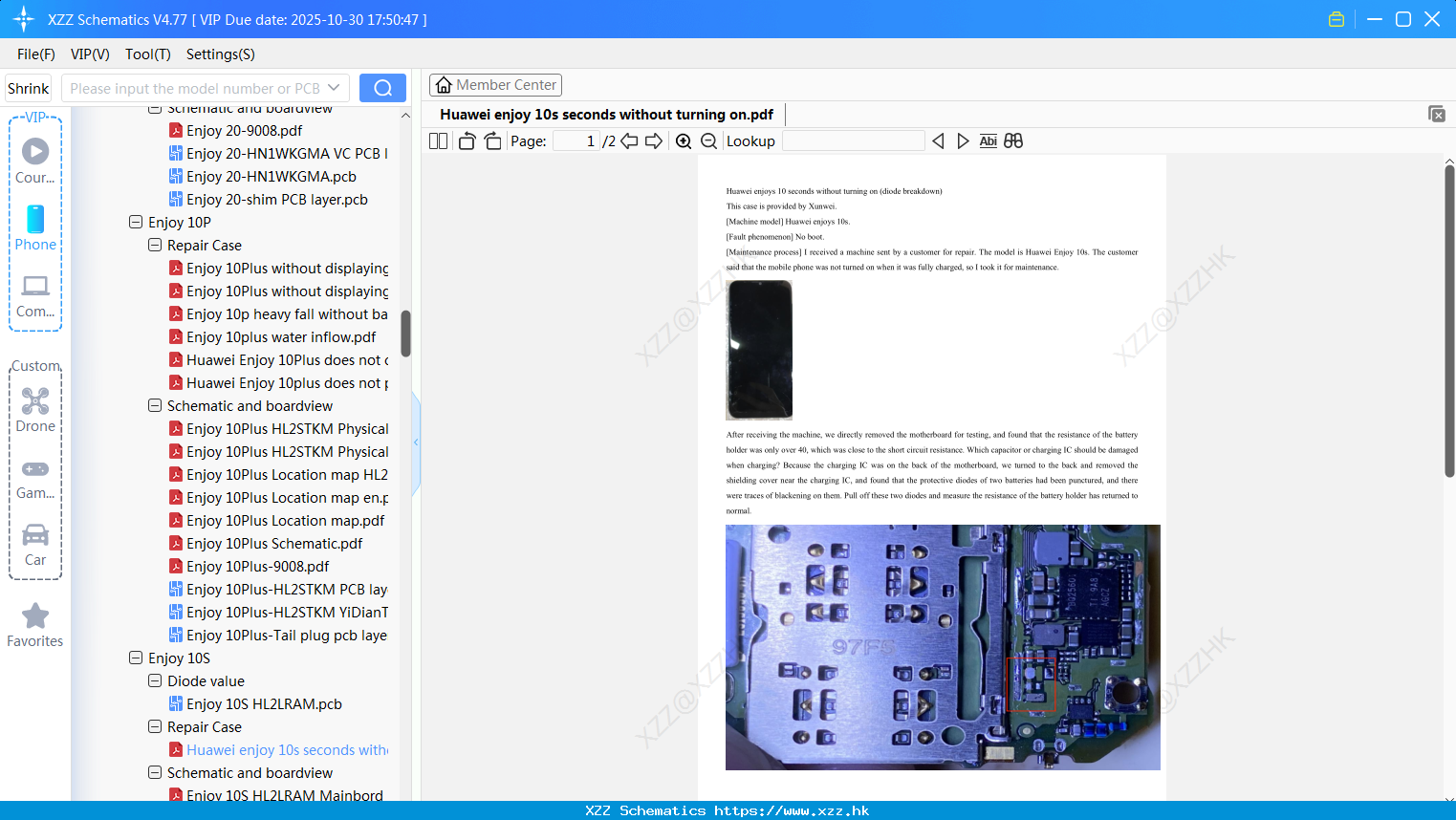Collapse Schematic and boardview under Enjoy 10S

pyautogui.click(x=155, y=772)
